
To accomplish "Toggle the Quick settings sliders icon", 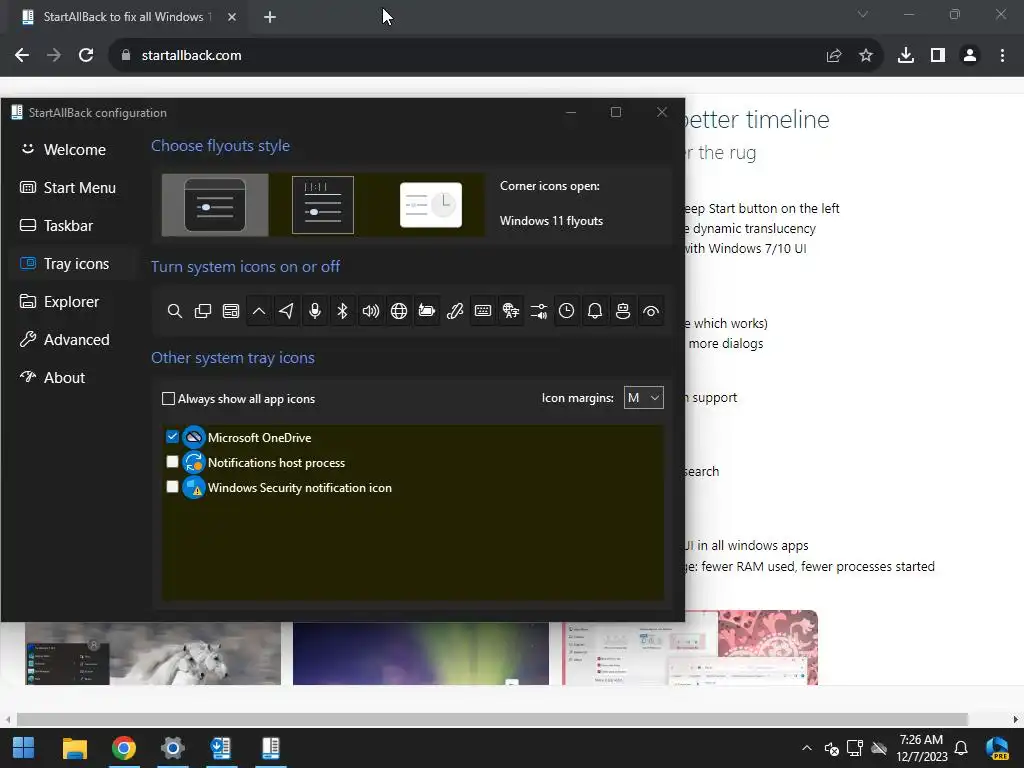I will coord(539,312).
